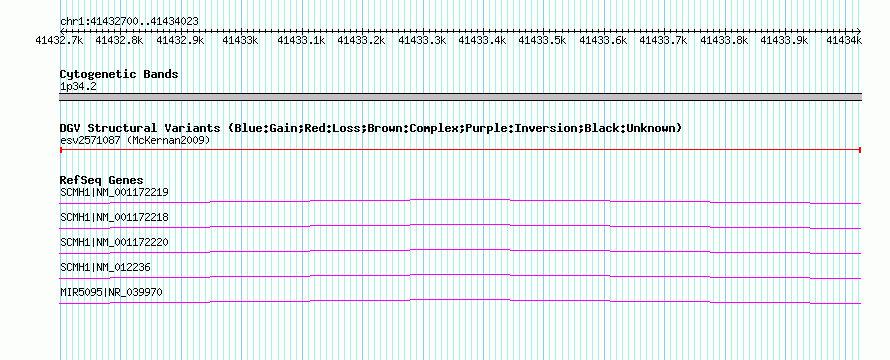Select the magenta line under SCMH1|NM_001172219
This screenshot has width=890, height=360.
pyautogui.click(x=460, y=202)
